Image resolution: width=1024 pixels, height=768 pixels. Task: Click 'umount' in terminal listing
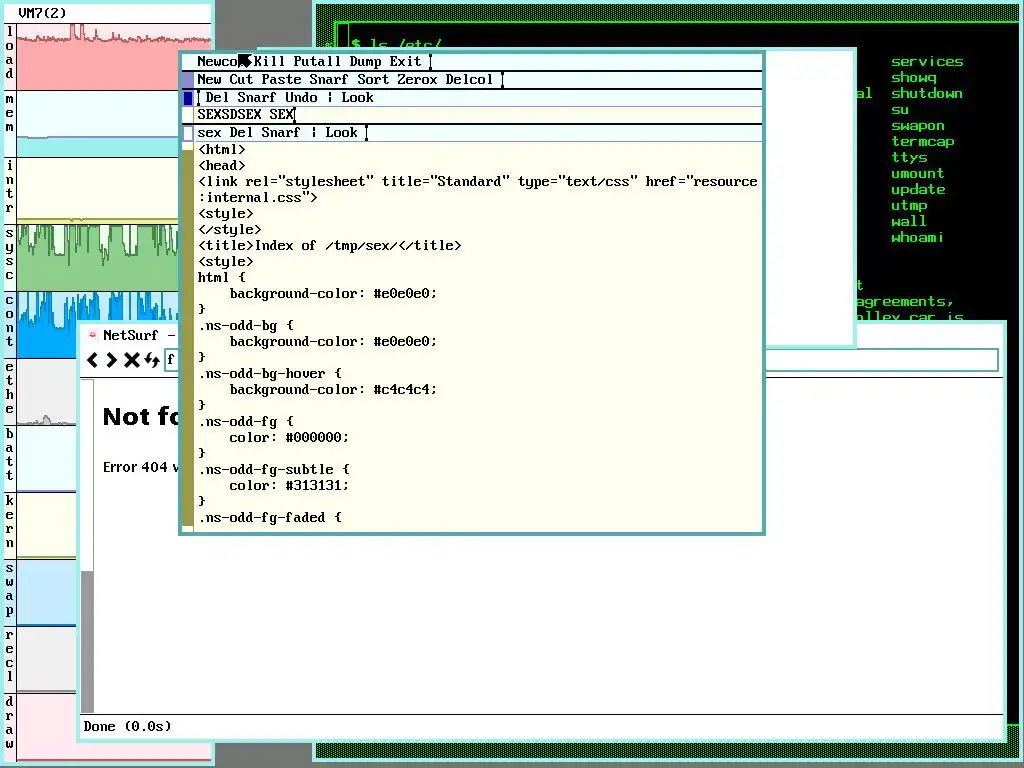click(x=918, y=174)
